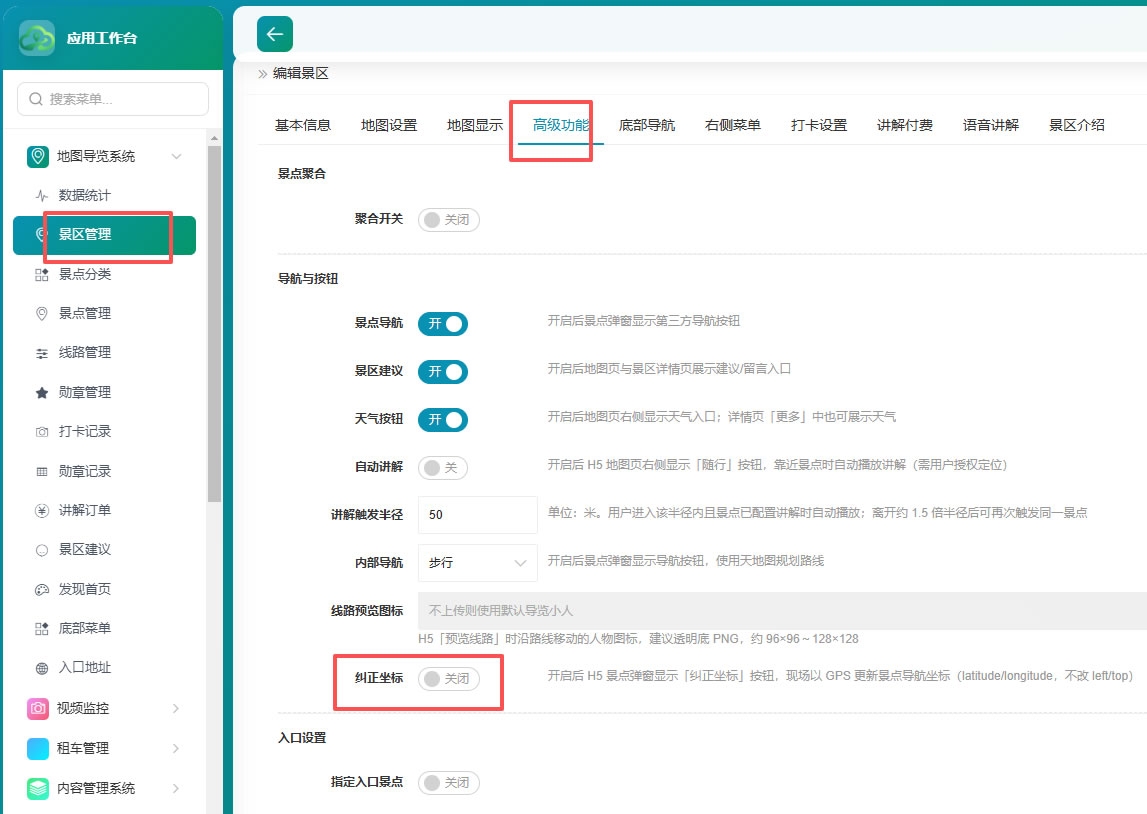Click the 入口地址 globe icon
The height and width of the screenshot is (814, 1147).
click(x=42, y=668)
